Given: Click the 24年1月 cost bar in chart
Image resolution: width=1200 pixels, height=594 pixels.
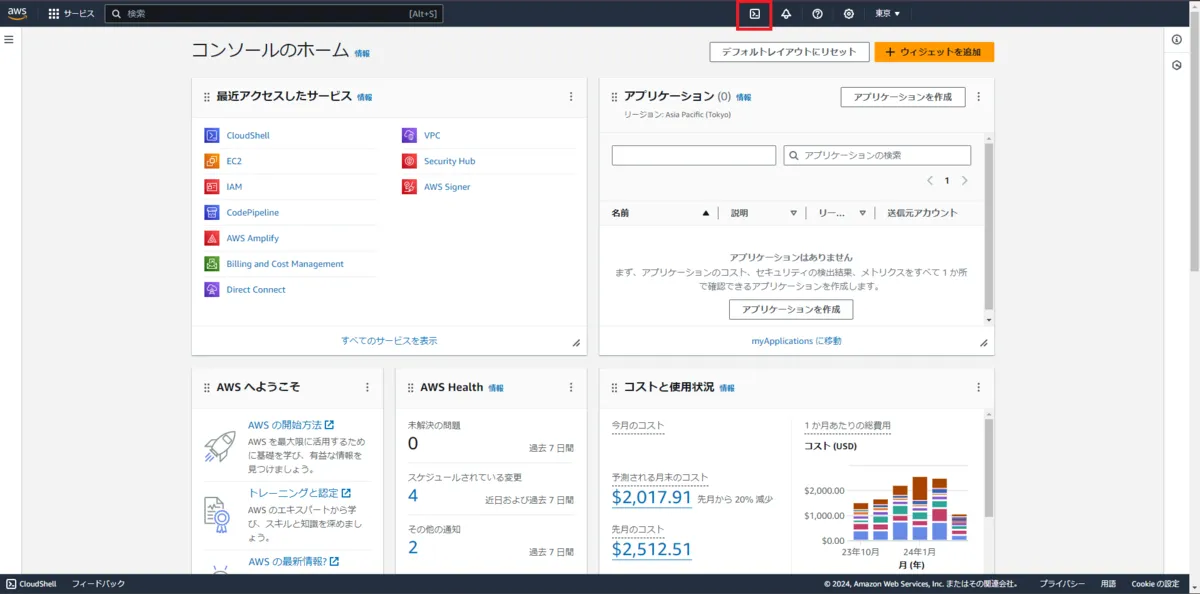Looking at the screenshot, I should (920, 508).
